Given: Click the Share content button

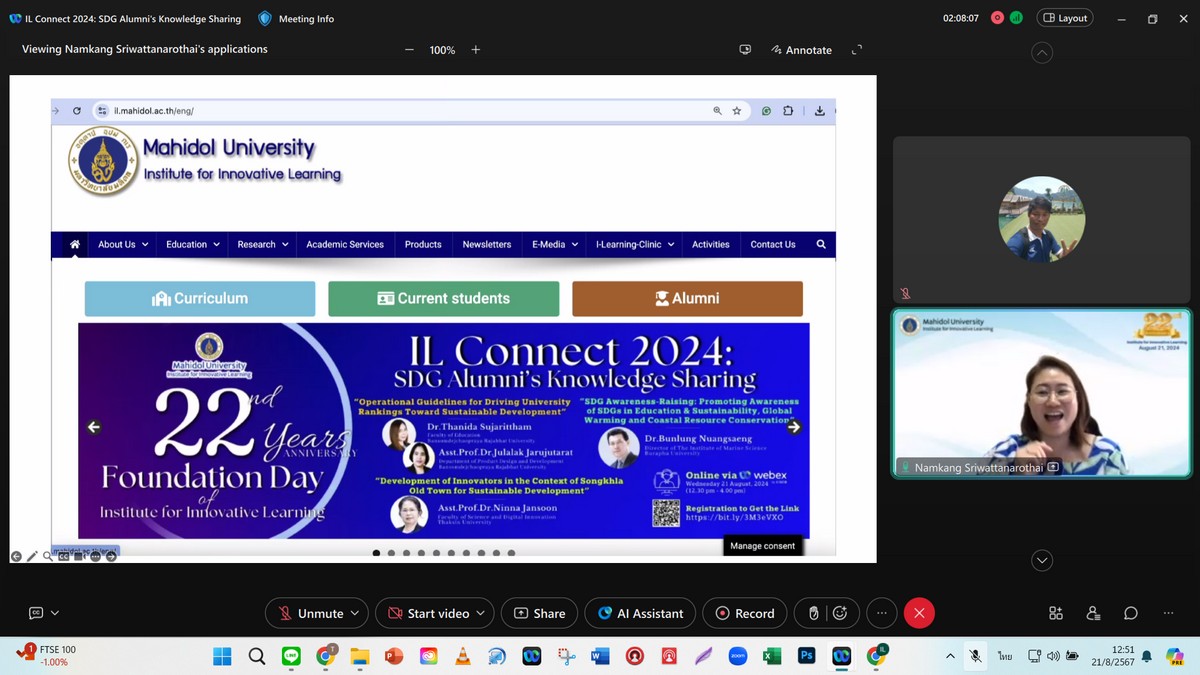Looking at the screenshot, I should tap(539, 613).
